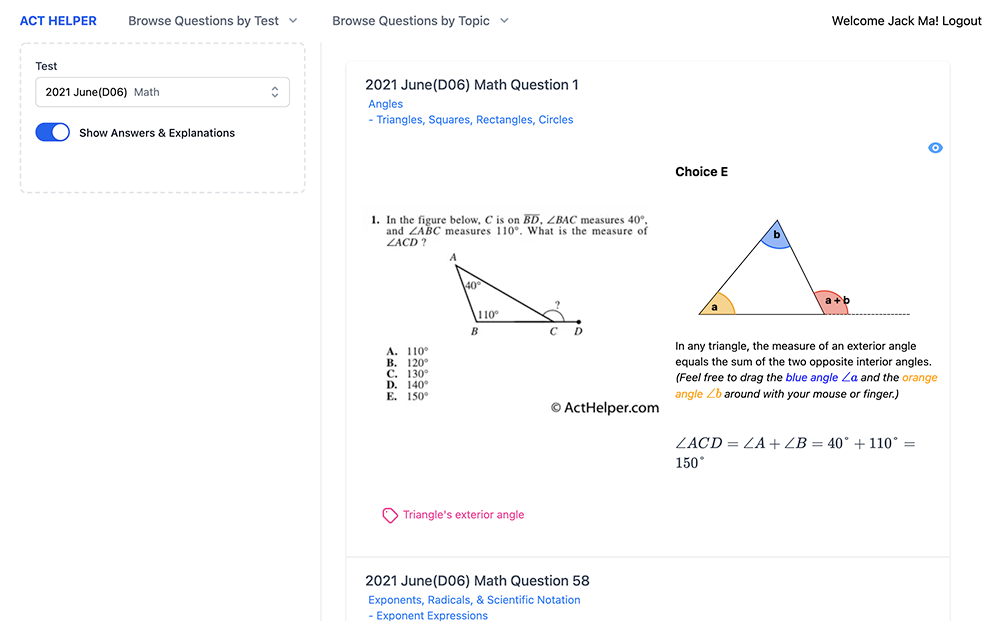This screenshot has width=1000, height=621.
Task: Click the Math Question 58 title
Action: (477, 581)
